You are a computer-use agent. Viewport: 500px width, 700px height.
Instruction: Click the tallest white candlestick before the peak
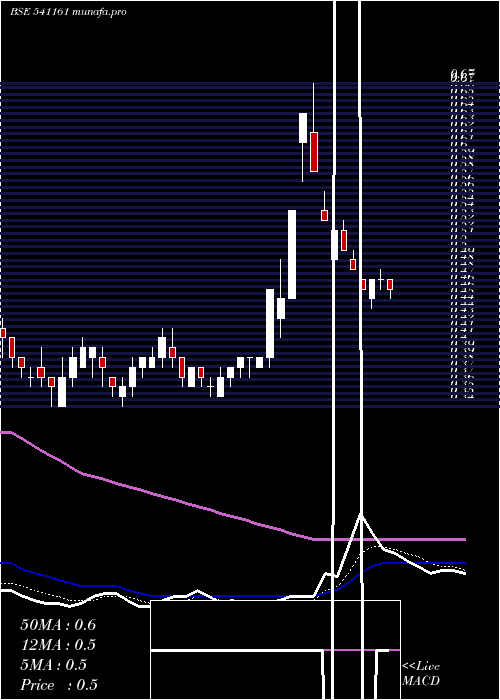[x=292, y=254]
